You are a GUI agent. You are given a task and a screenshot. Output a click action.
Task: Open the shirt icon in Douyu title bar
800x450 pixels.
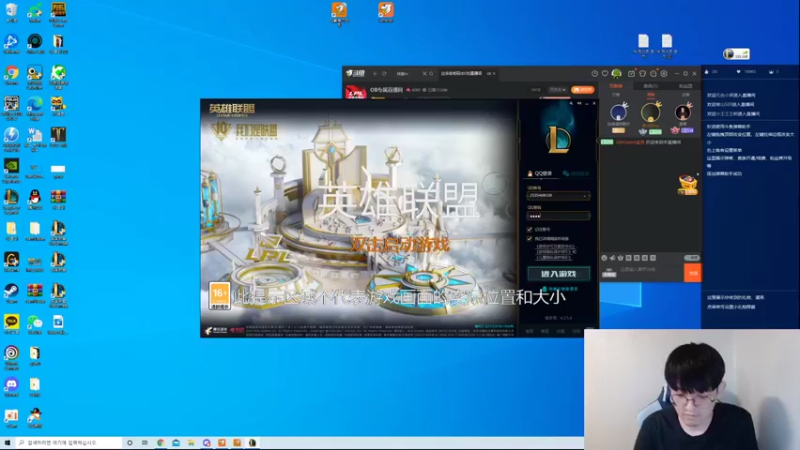642,73
